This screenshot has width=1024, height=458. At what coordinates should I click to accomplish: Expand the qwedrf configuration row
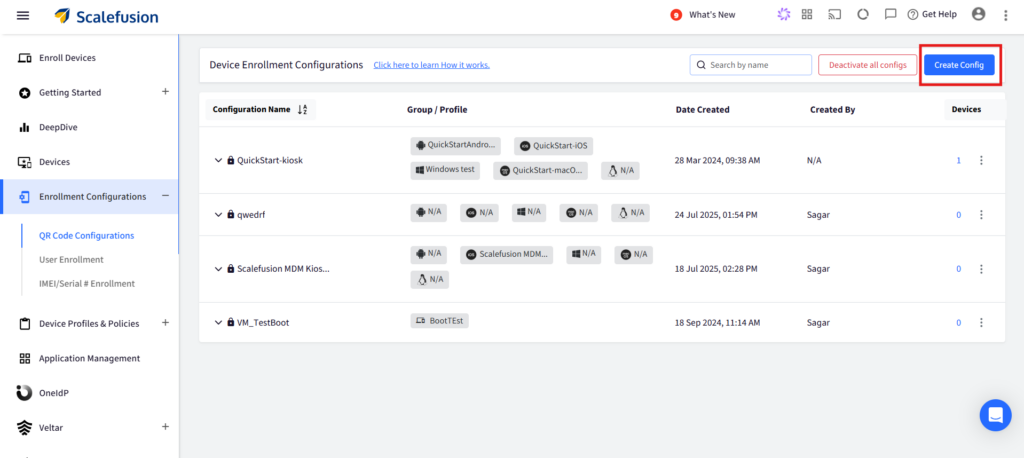(218, 214)
